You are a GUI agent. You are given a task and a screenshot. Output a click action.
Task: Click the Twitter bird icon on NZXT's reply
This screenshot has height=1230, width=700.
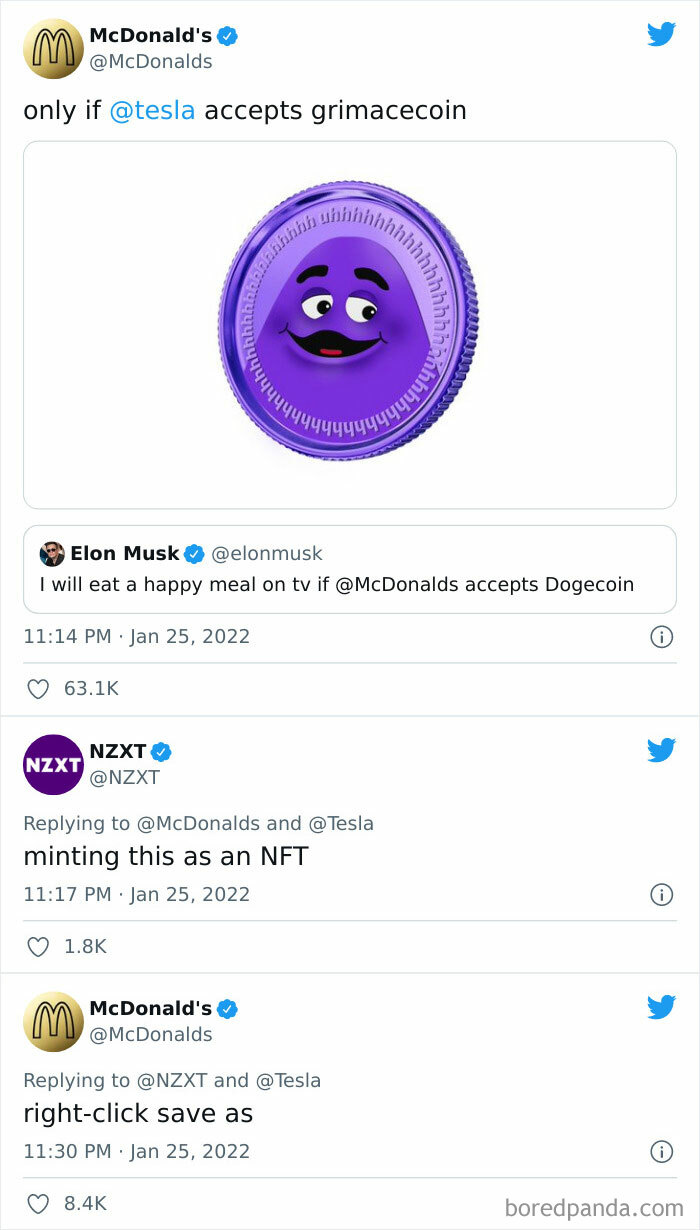coord(662,750)
